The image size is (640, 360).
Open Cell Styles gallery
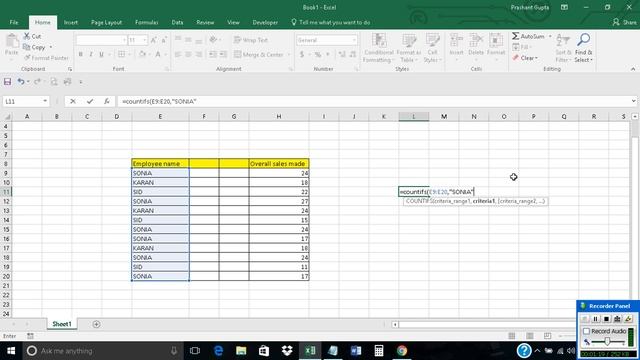(433, 48)
